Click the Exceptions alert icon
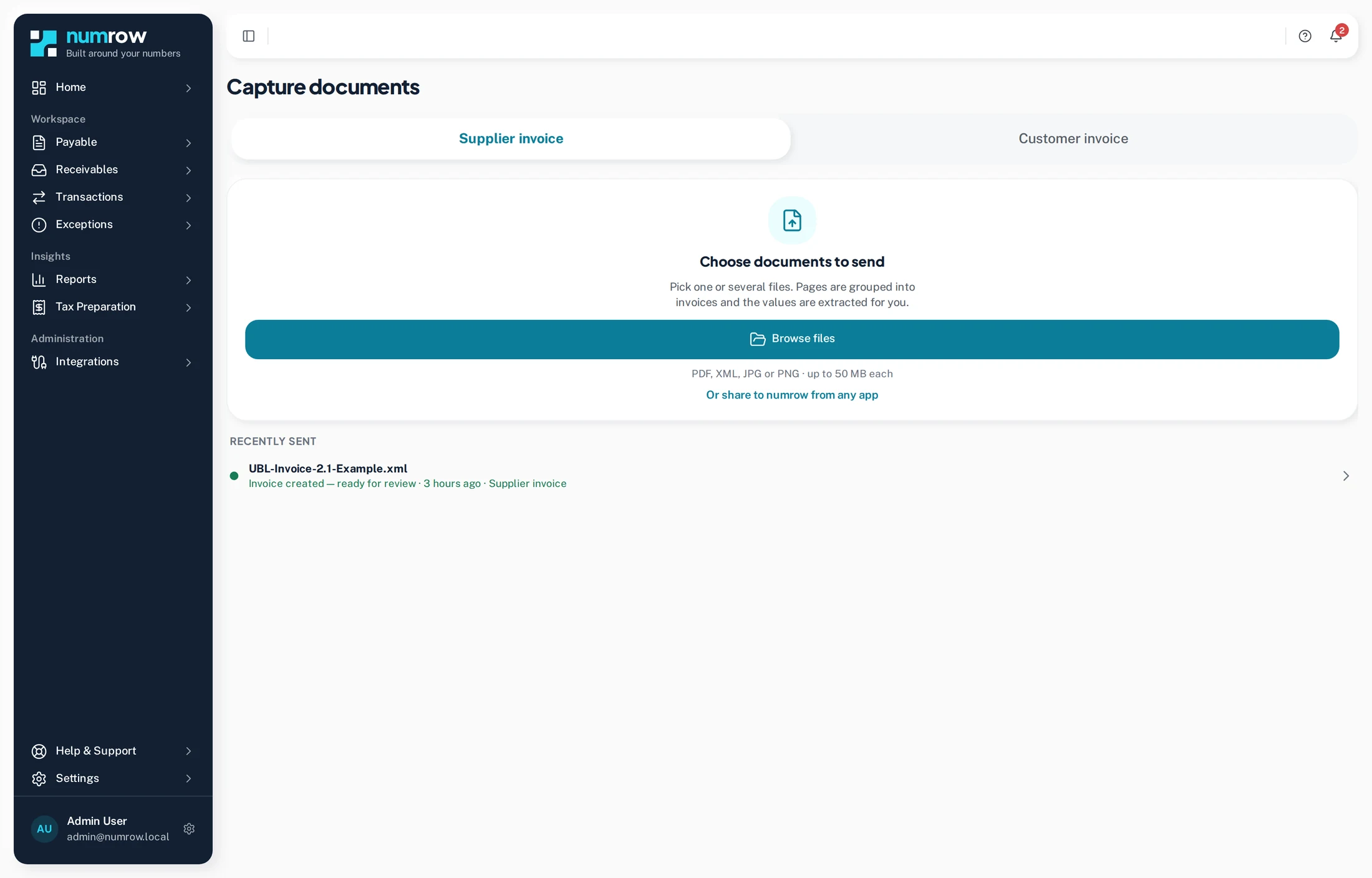The width and height of the screenshot is (1372, 878). coord(39,225)
